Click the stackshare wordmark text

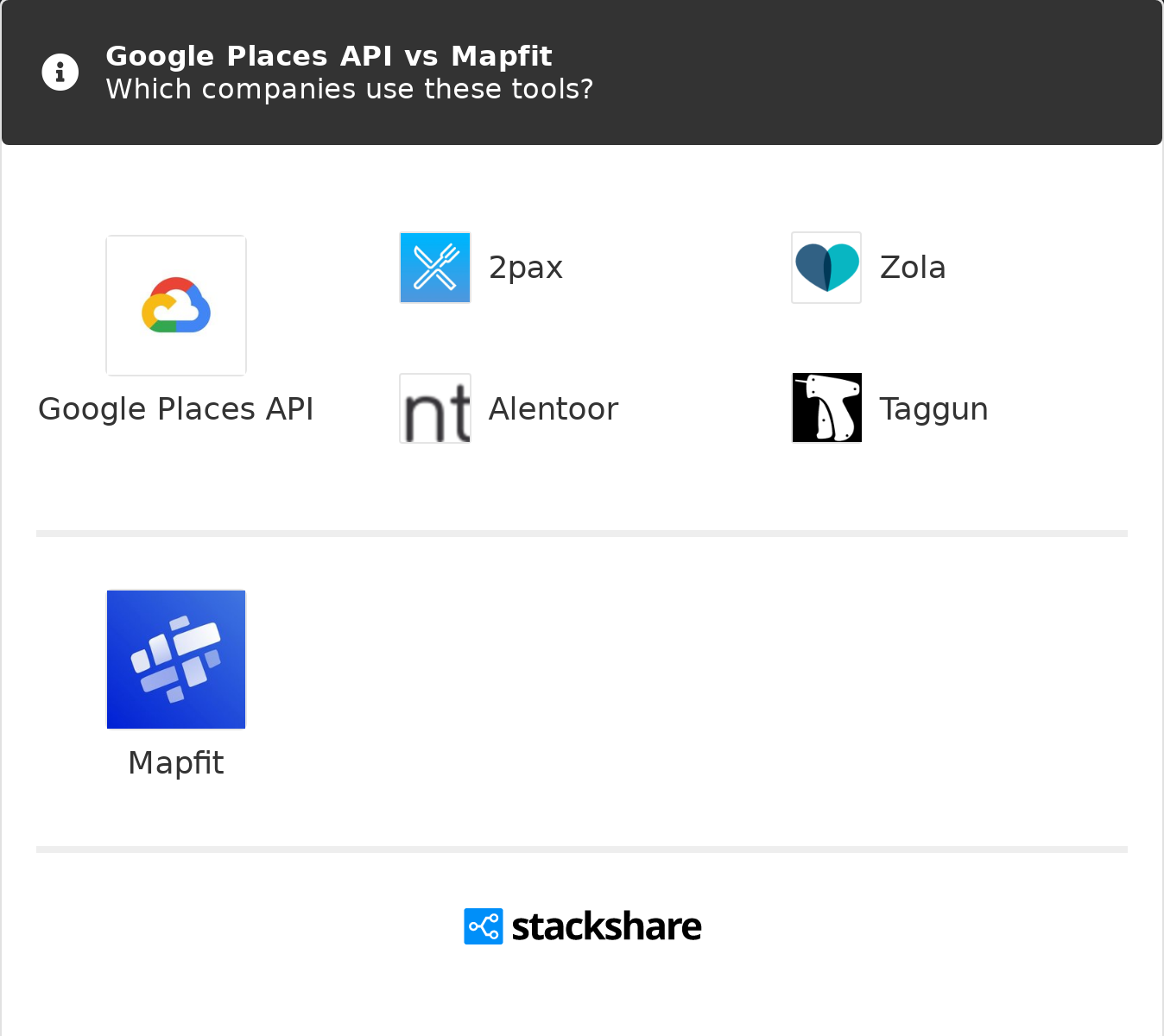click(x=606, y=926)
